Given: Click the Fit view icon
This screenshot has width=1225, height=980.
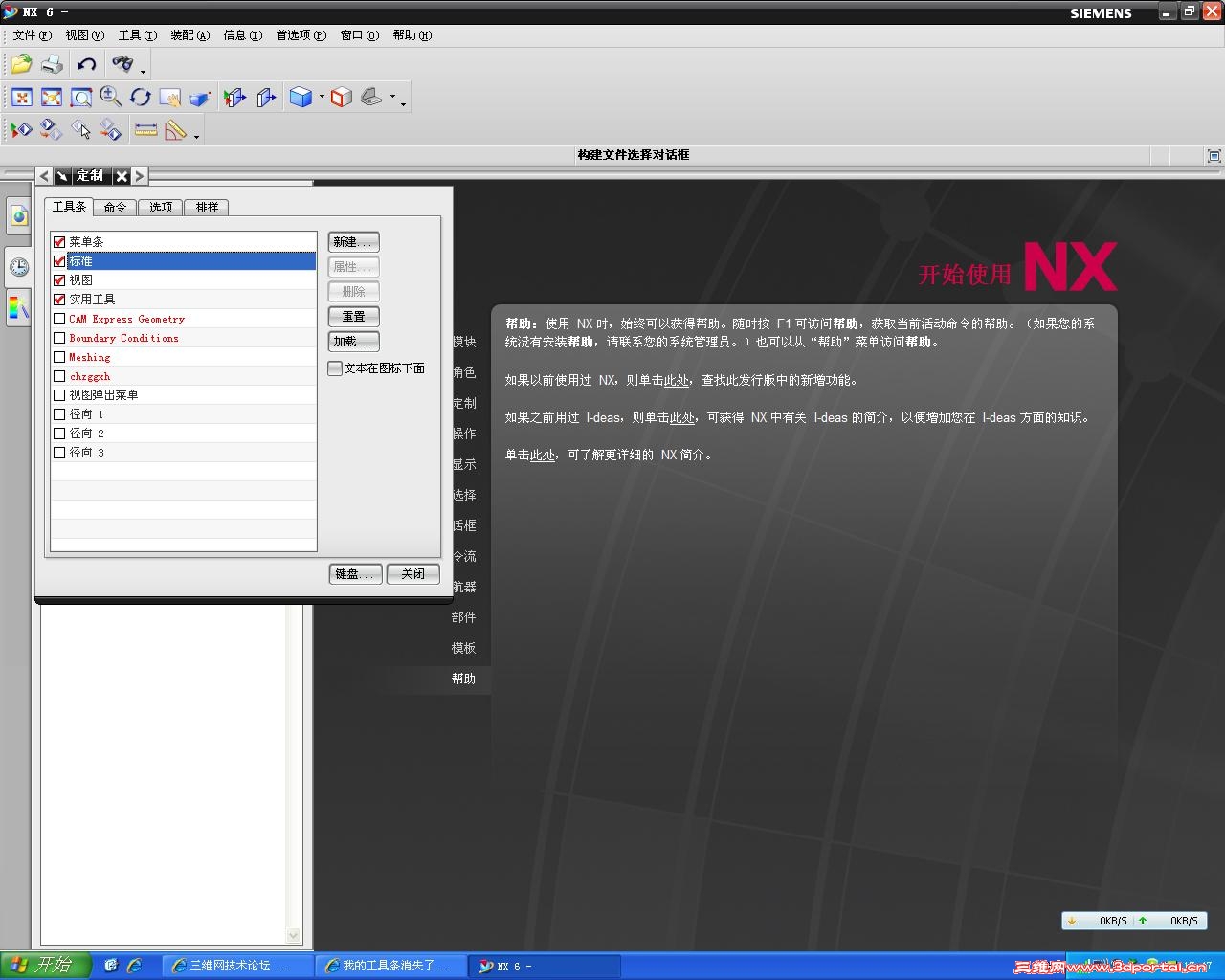Looking at the screenshot, I should click(x=21, y=97).
